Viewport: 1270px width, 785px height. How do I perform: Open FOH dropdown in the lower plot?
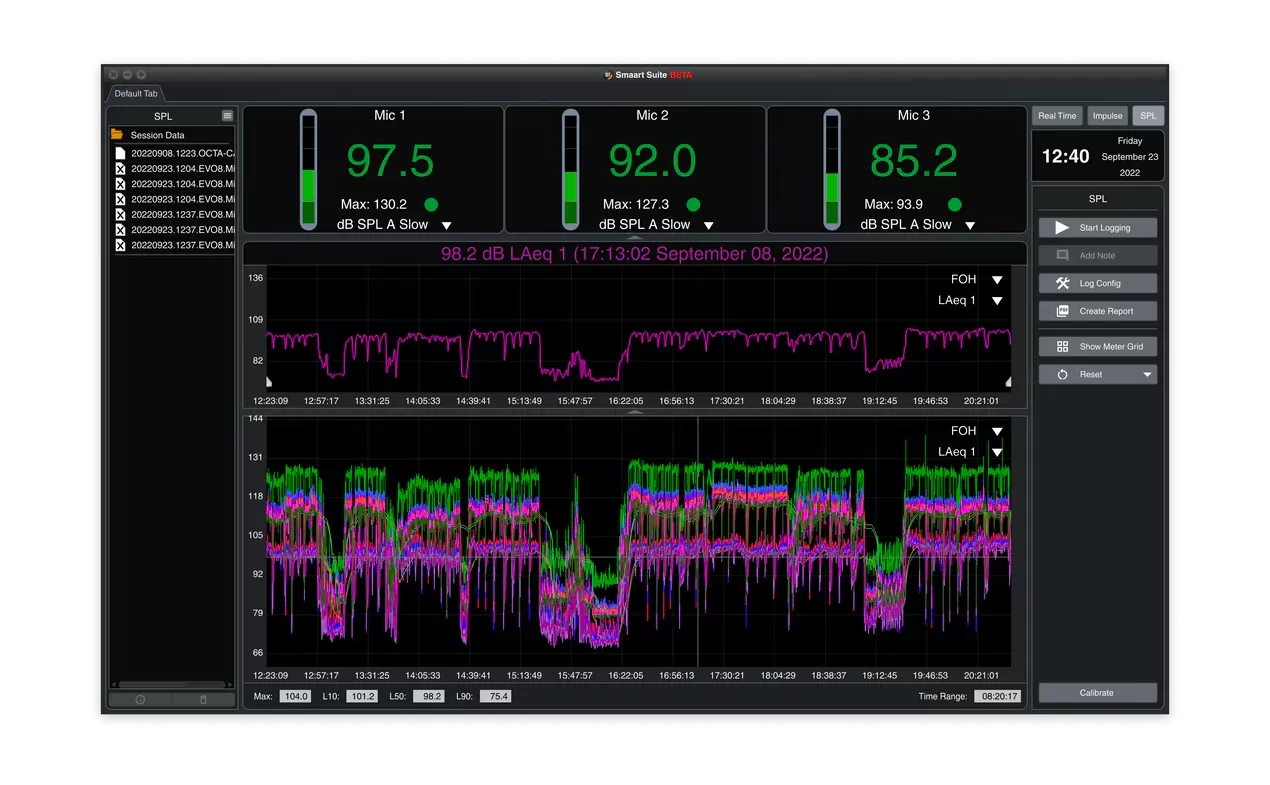(x=997, y=432)
